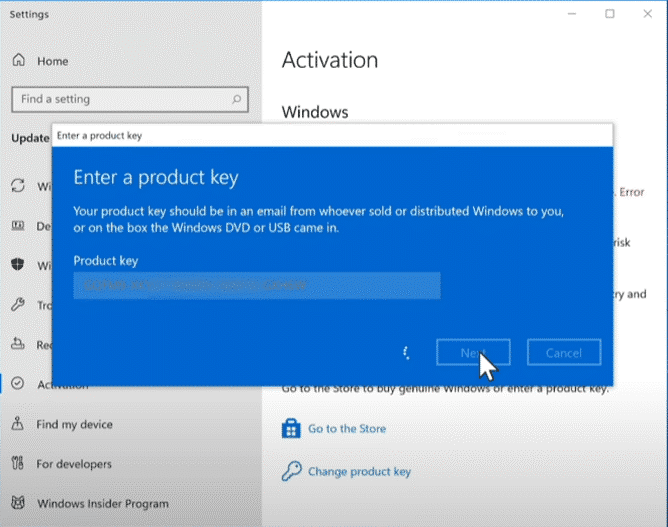The image size is (668, 527).
Task: Open Windows Security via its shield icon
Action: coord(19,266)
